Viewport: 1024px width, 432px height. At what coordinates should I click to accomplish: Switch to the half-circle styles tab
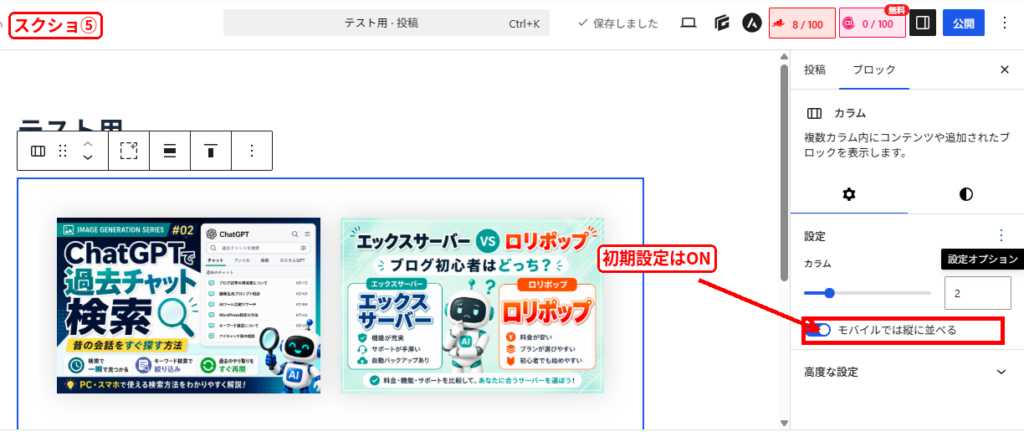(966, 194)
